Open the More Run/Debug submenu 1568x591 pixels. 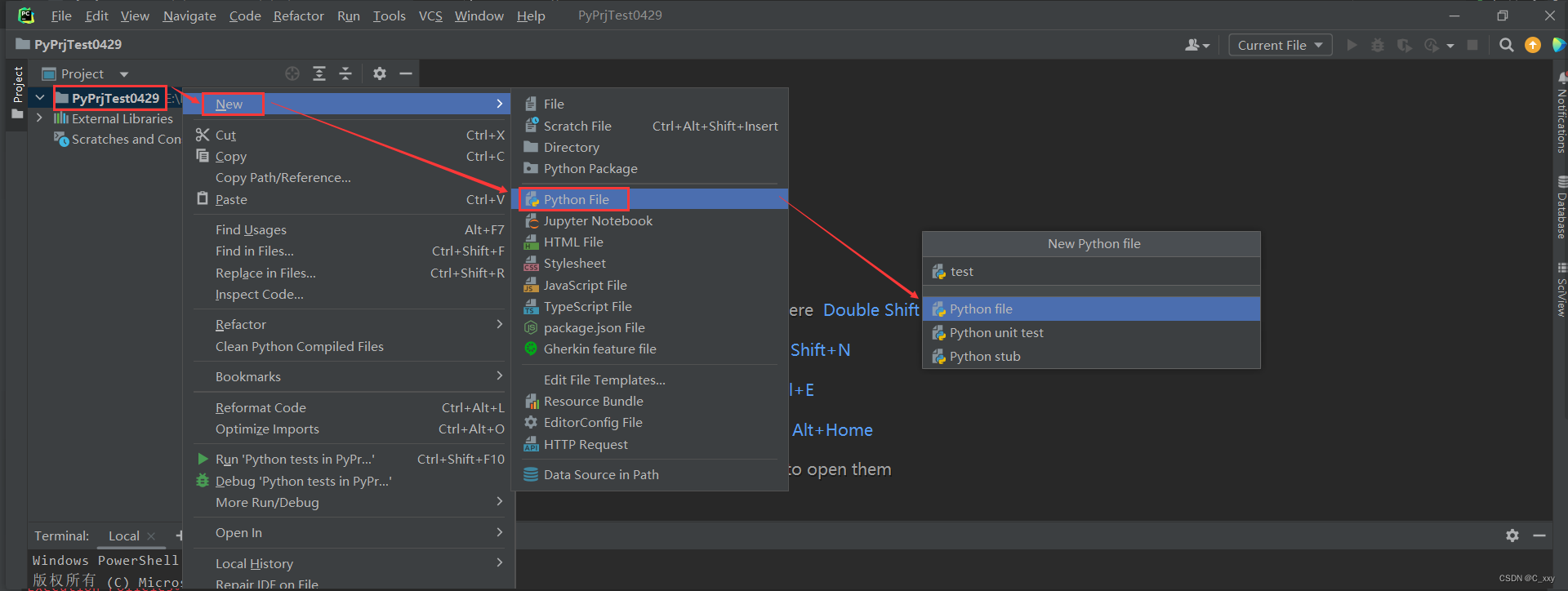tap(351, 503)
